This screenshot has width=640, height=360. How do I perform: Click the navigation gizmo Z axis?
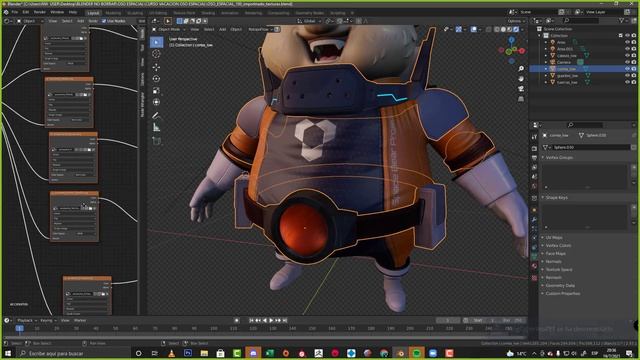tap(512, 40)
